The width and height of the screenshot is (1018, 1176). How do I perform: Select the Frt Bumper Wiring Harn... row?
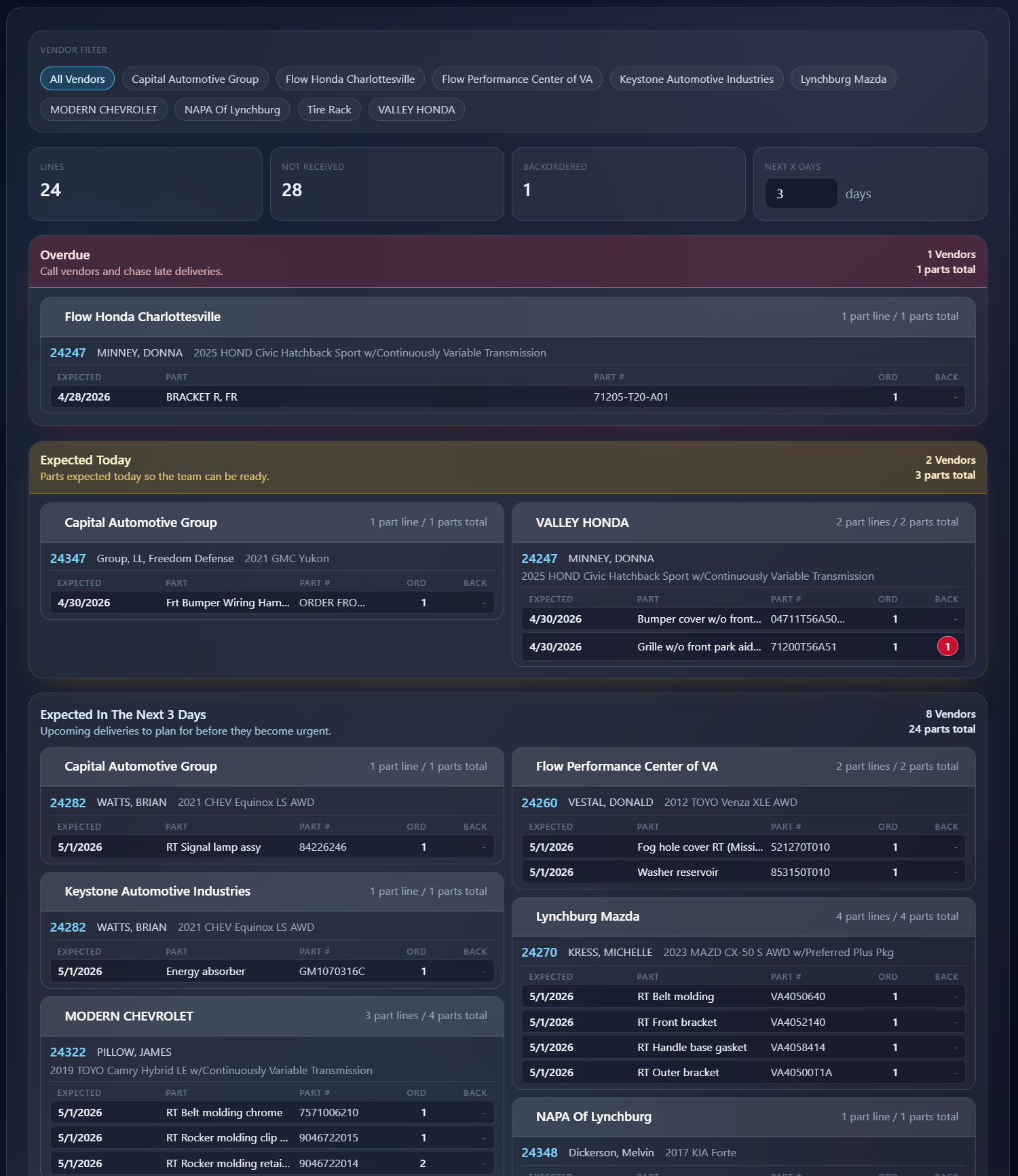tap(272, 602)
